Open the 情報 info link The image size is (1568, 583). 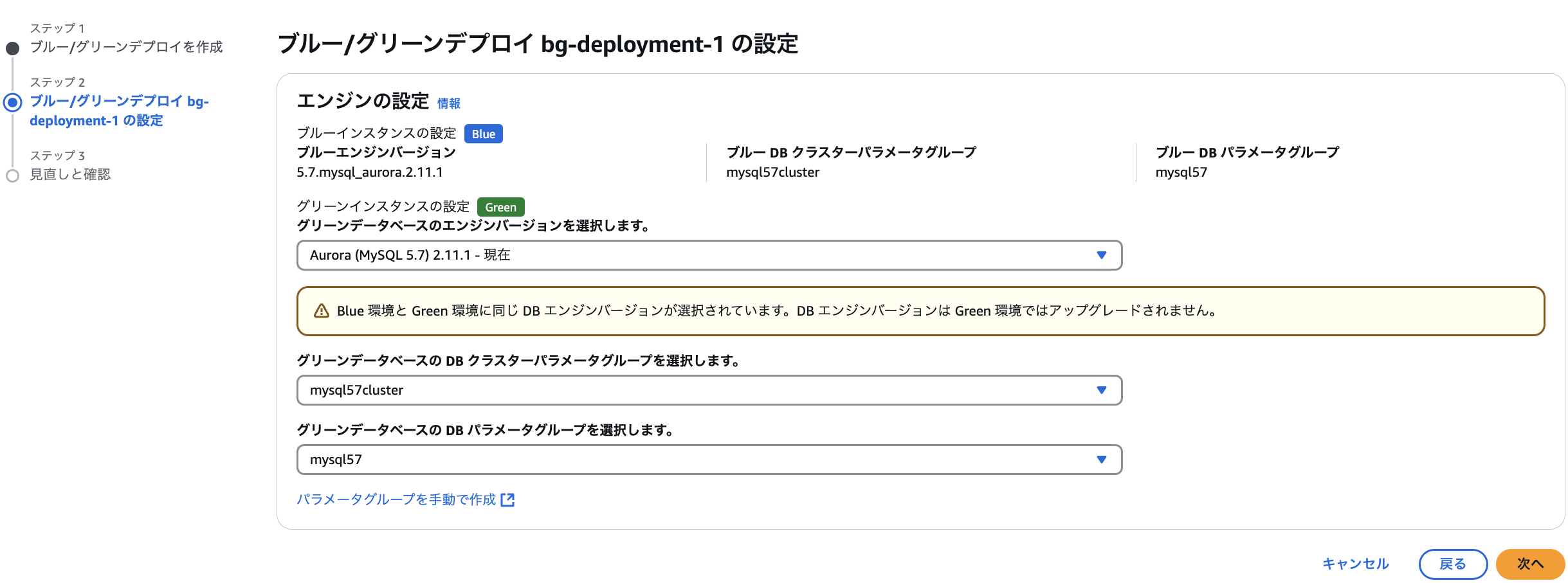[x=448, y=103]
